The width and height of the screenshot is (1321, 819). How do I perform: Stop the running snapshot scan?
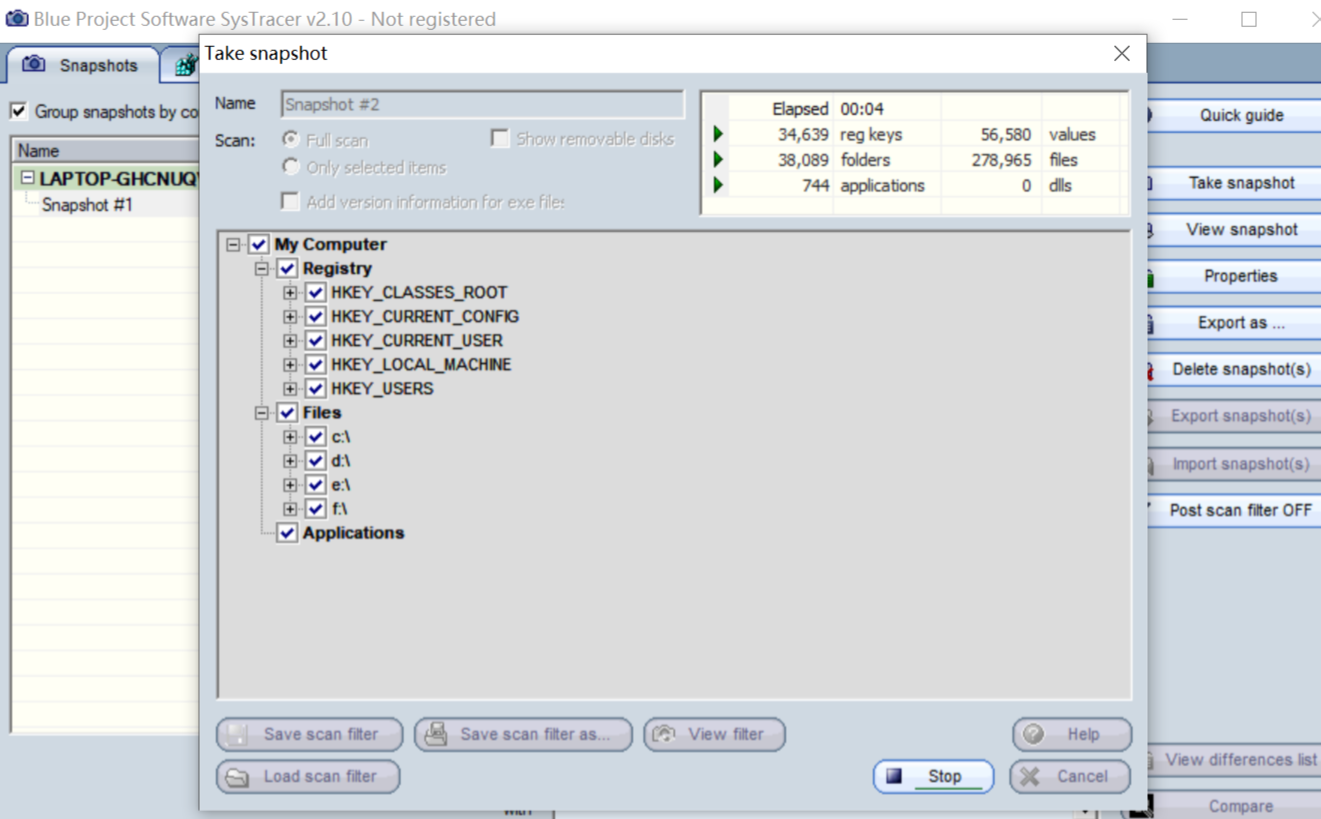click(934, 776)
